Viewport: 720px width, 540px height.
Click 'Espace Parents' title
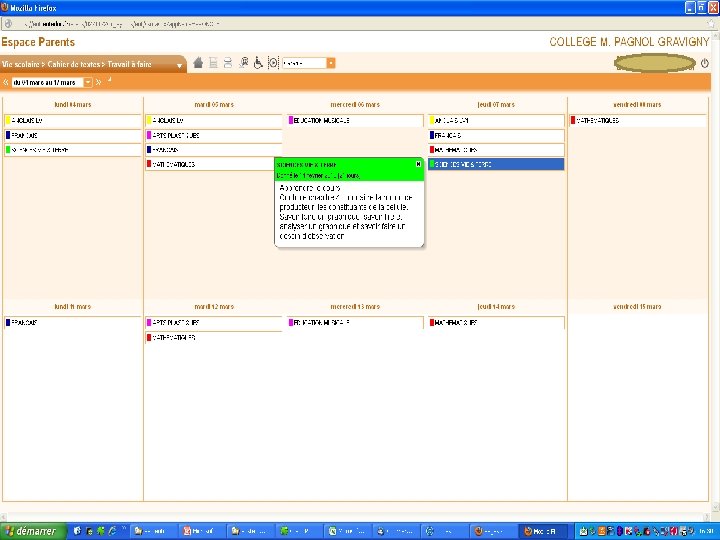38,42
